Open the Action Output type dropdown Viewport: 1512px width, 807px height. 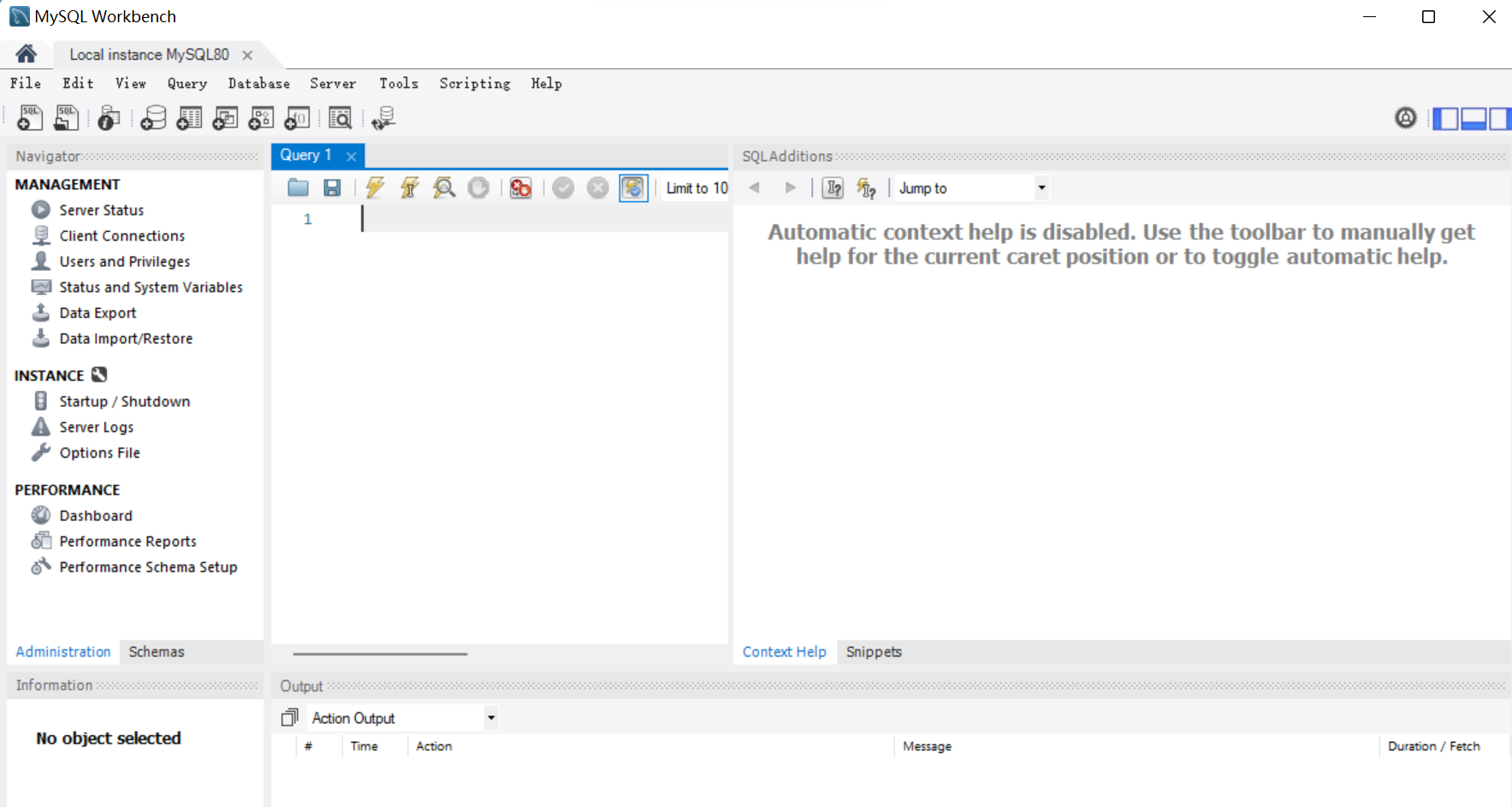(x=404, y=717)
